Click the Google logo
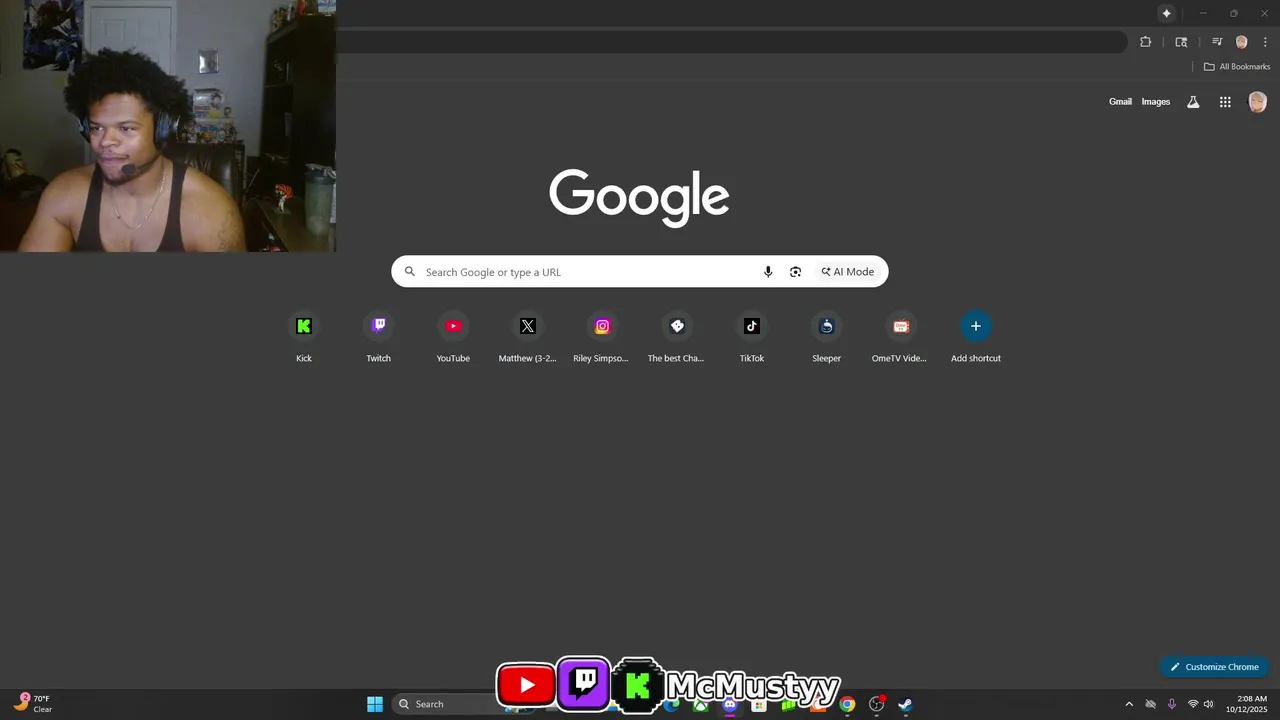 click(639, 197)
